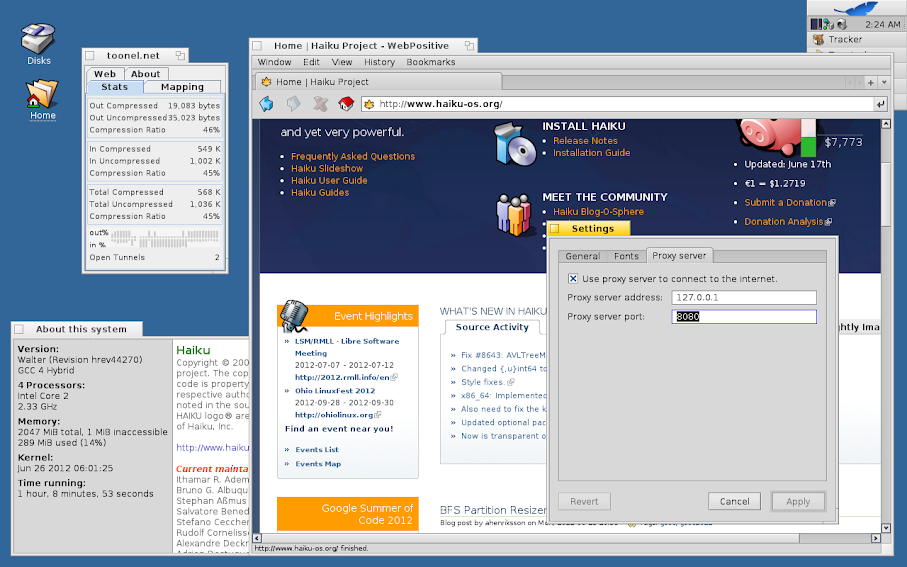Click the Haiku website link in About window
Screen dimensions: 907x567
(212, 447)
